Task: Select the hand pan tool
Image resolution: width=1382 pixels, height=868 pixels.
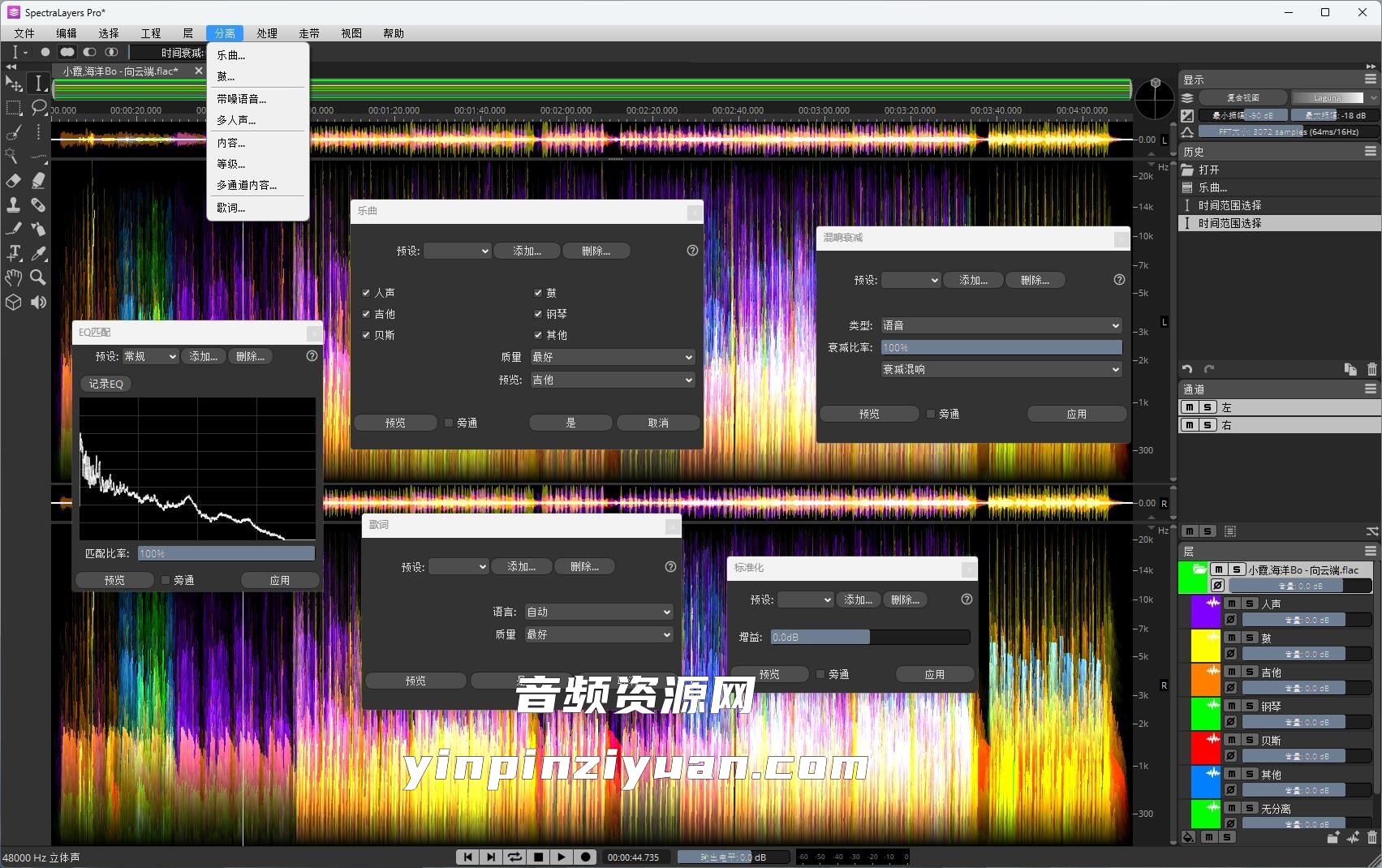Action: click(13, 277)
